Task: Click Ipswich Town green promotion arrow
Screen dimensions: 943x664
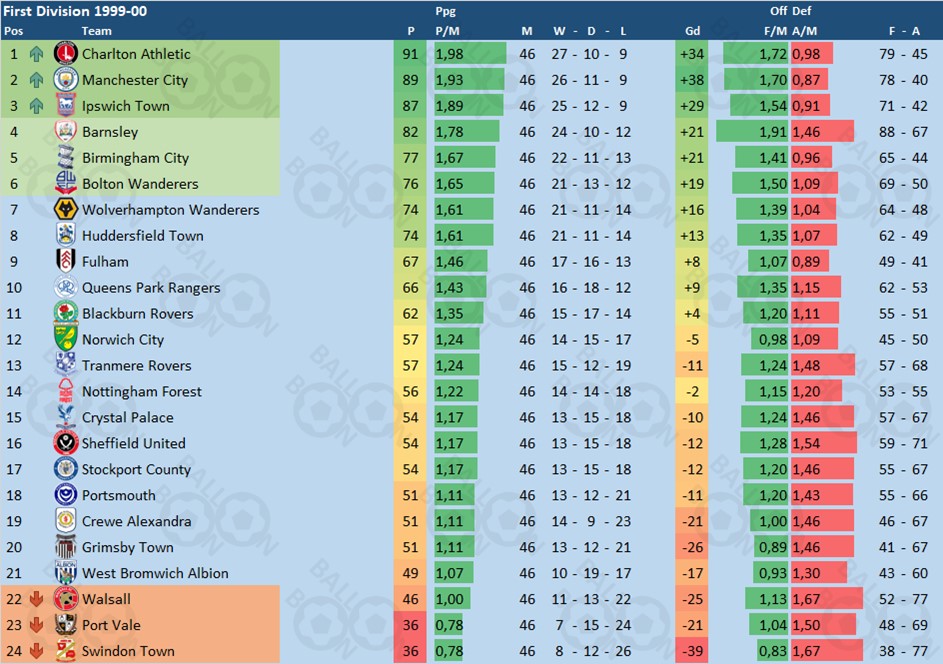Action: (36, 106)
